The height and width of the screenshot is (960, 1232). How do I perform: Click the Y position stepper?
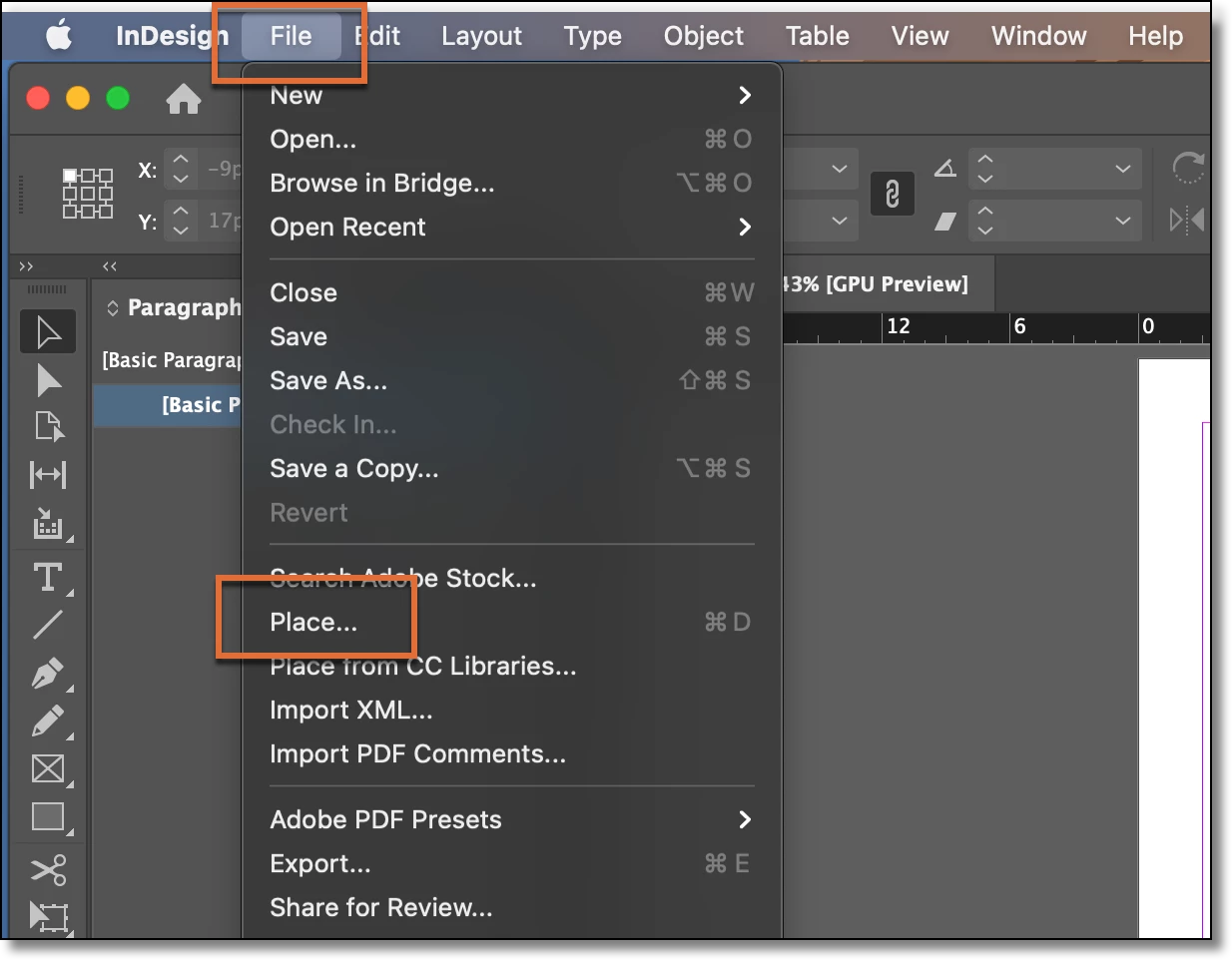click(x=181, y=220)
